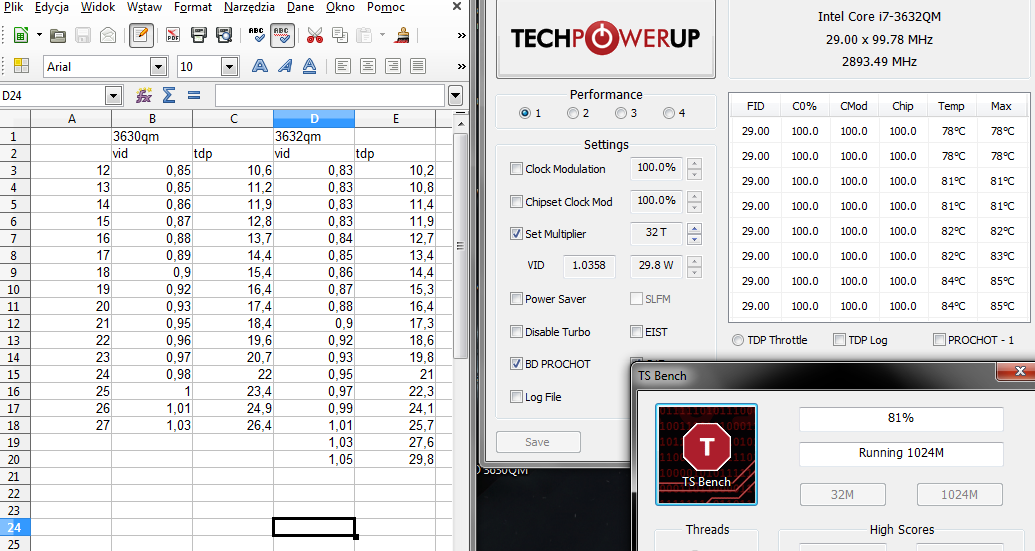Open the font size dropdown
The image size is (1035, 551).
[x=229, y=67]
